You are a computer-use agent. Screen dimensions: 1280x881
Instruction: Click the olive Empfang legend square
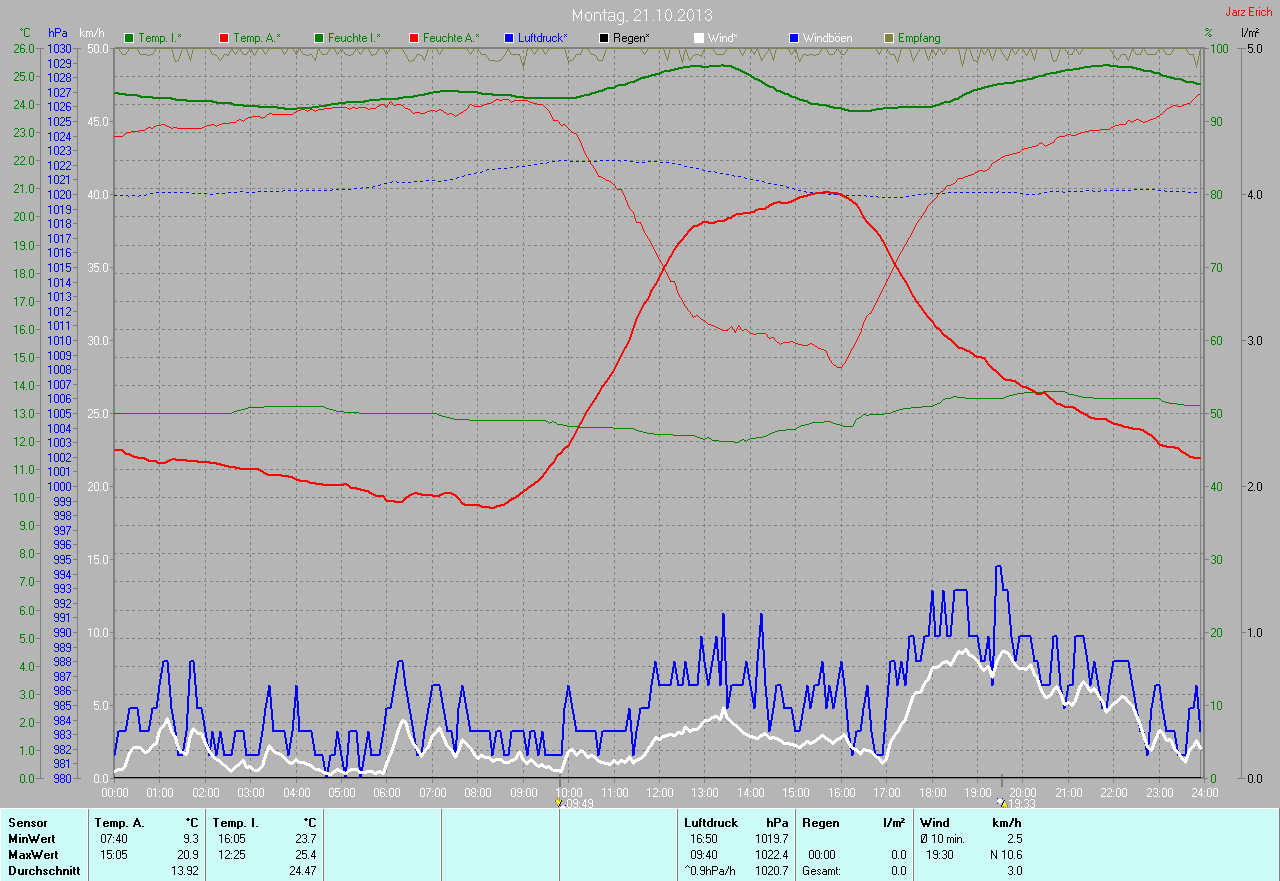click(x=888, y=38)
